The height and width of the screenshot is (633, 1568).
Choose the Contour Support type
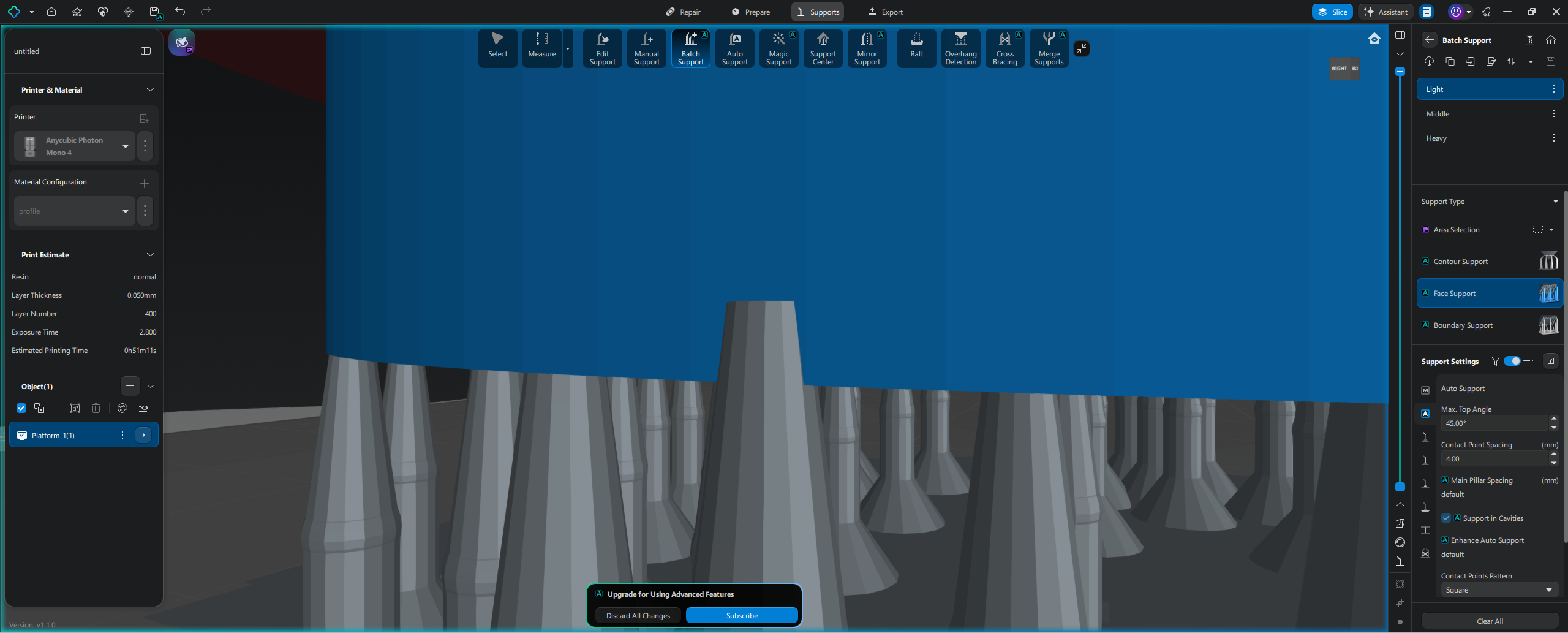tap(1490, 262)
